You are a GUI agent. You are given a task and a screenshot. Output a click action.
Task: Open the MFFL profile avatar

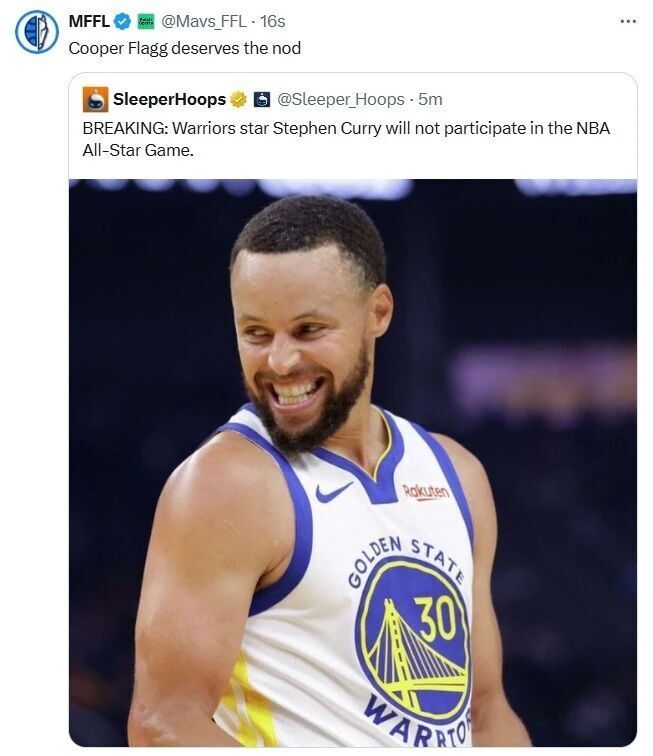point(37,31)
